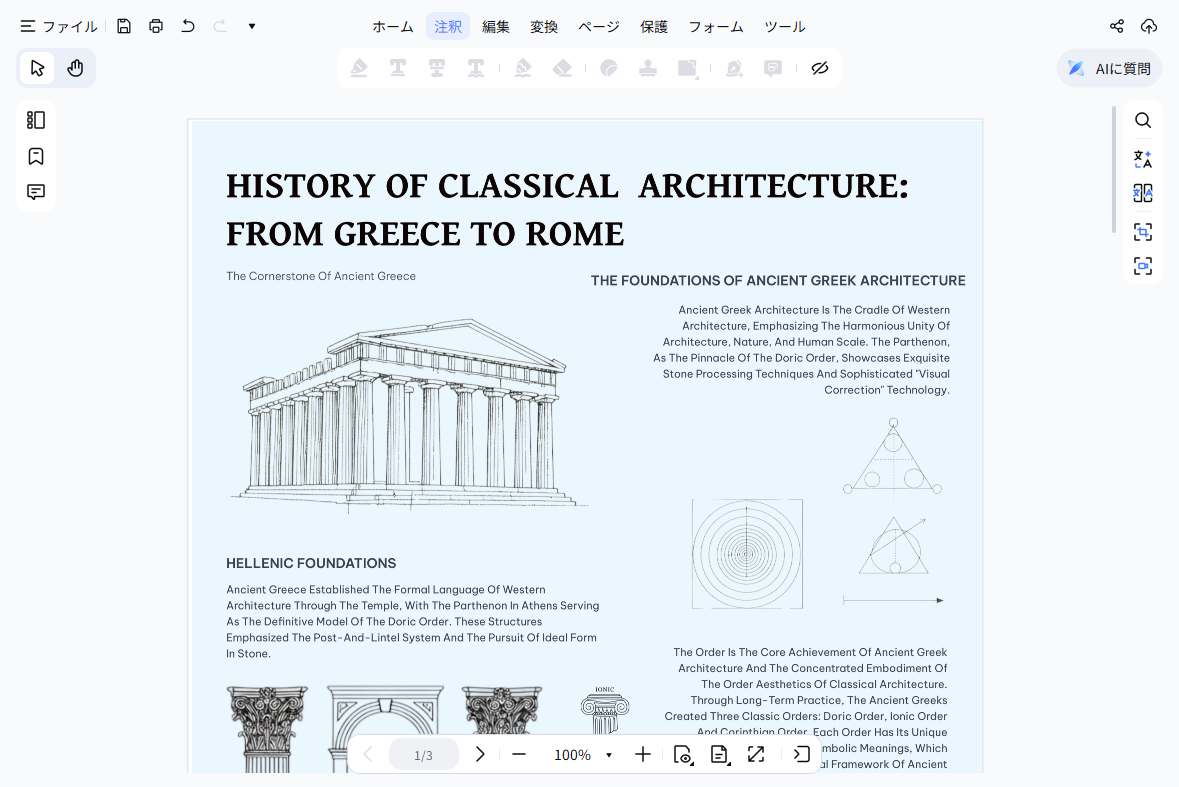Open the 編集 tab

point(496,26)
